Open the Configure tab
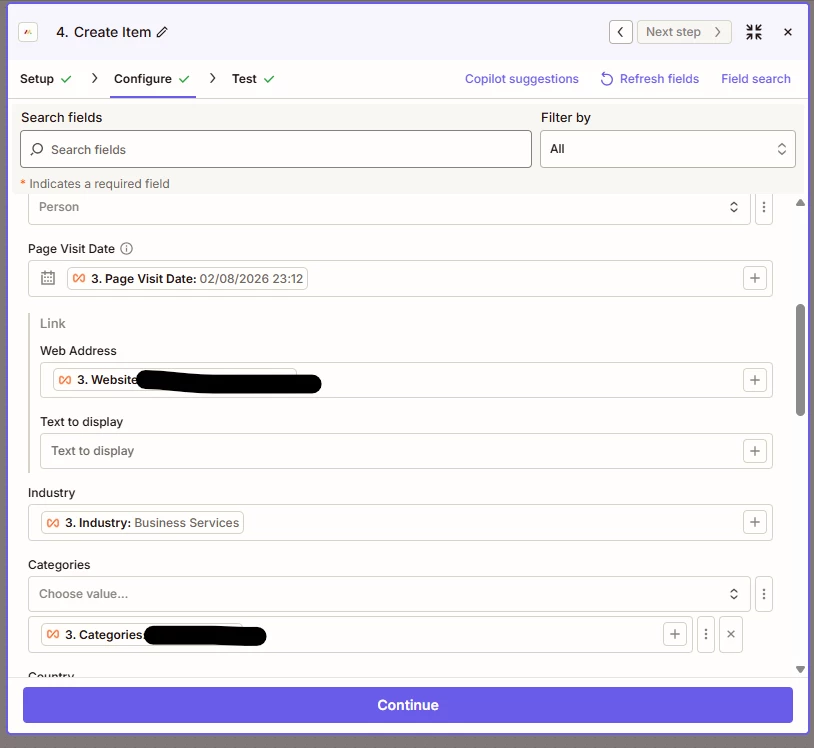Image resolution: width=814 pixels, height=748 pixels. (152, 79)
